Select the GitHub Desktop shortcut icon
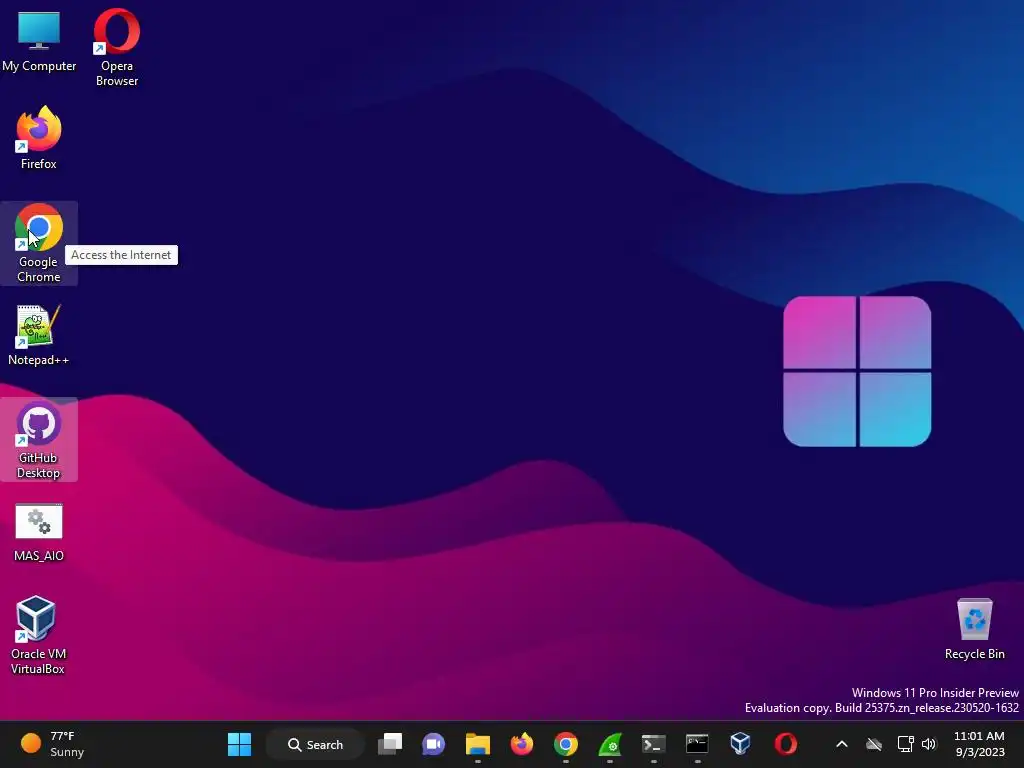Viewport: 1024px width, 768px height. (39, 439)
